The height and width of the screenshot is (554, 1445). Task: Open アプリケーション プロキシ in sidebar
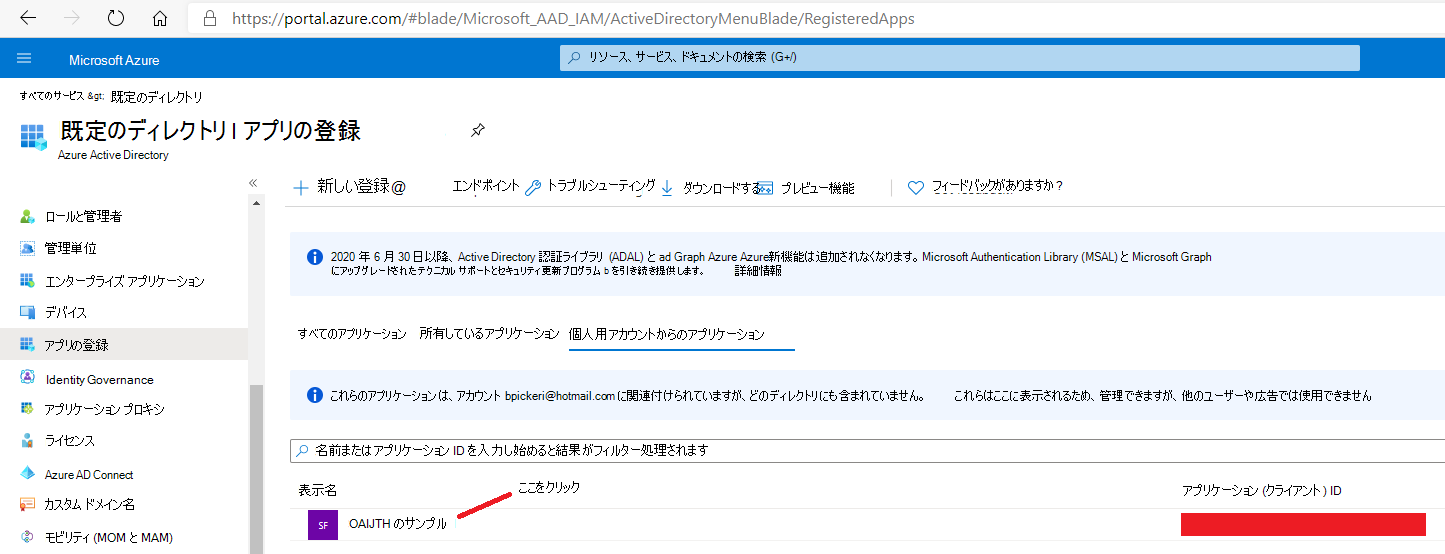[x=105, y=409]
